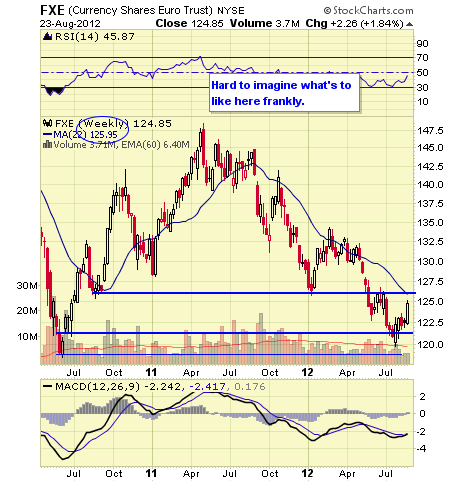Image resolution: width=460 pixels, height=482 pixels.
Task: Click the blue -2.417 MACD signal value
Action: coord(207,387)
